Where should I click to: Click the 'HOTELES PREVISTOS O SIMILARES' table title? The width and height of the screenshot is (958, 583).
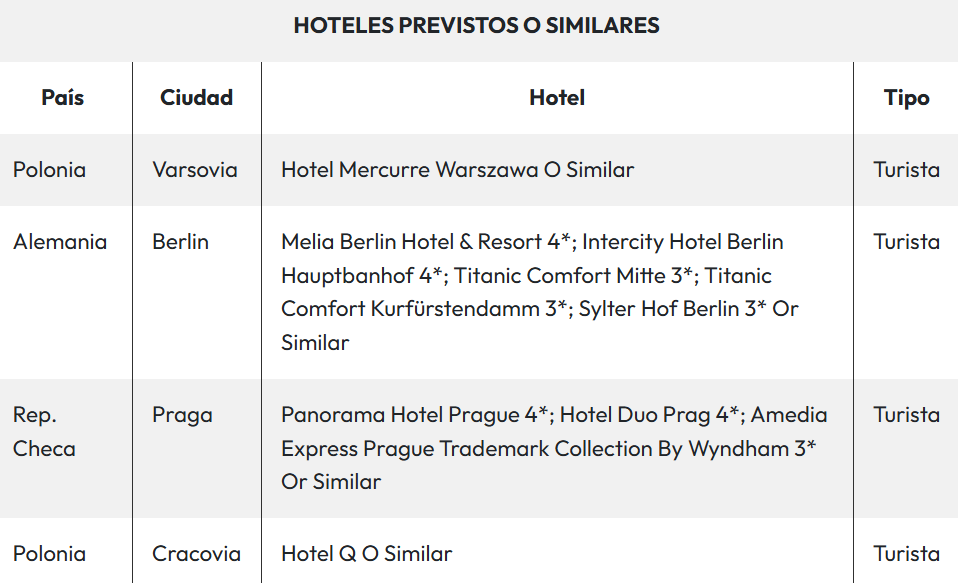click(x=477, y=26)
